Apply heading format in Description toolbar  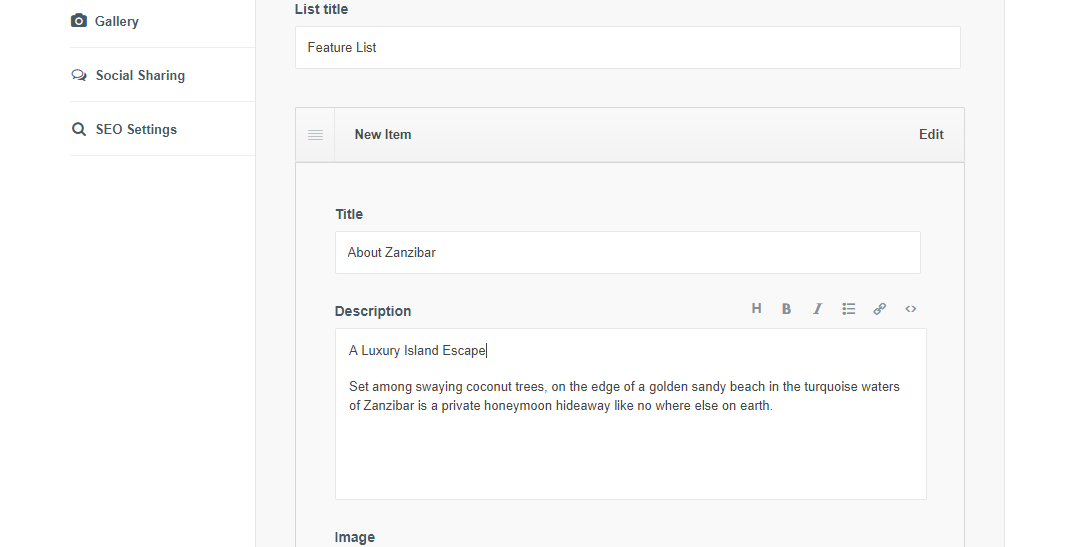pyautogui.click(x=757, y=309)
